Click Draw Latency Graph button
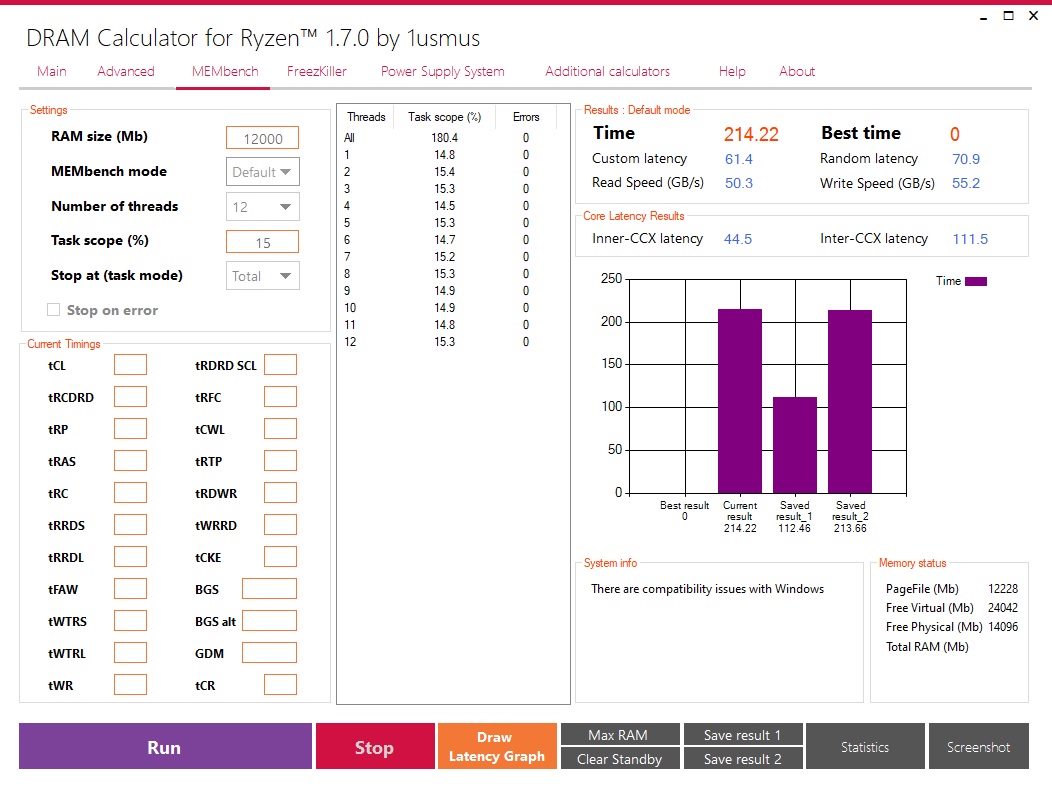The width and height of the screenshot is (1052, 790). point(497,746)
